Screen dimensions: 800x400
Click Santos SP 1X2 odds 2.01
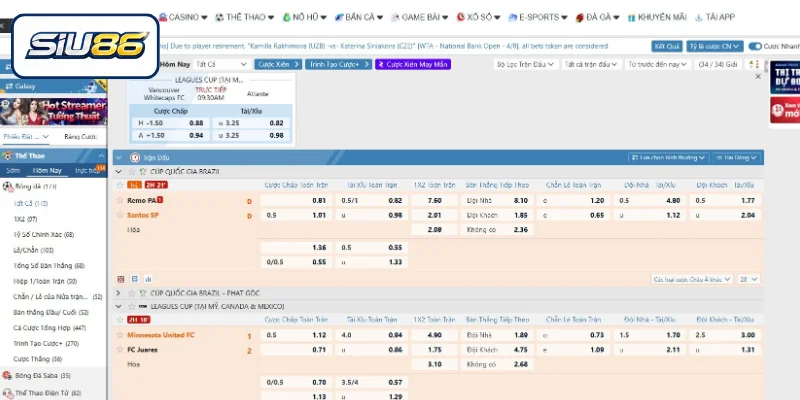(434, 215)
